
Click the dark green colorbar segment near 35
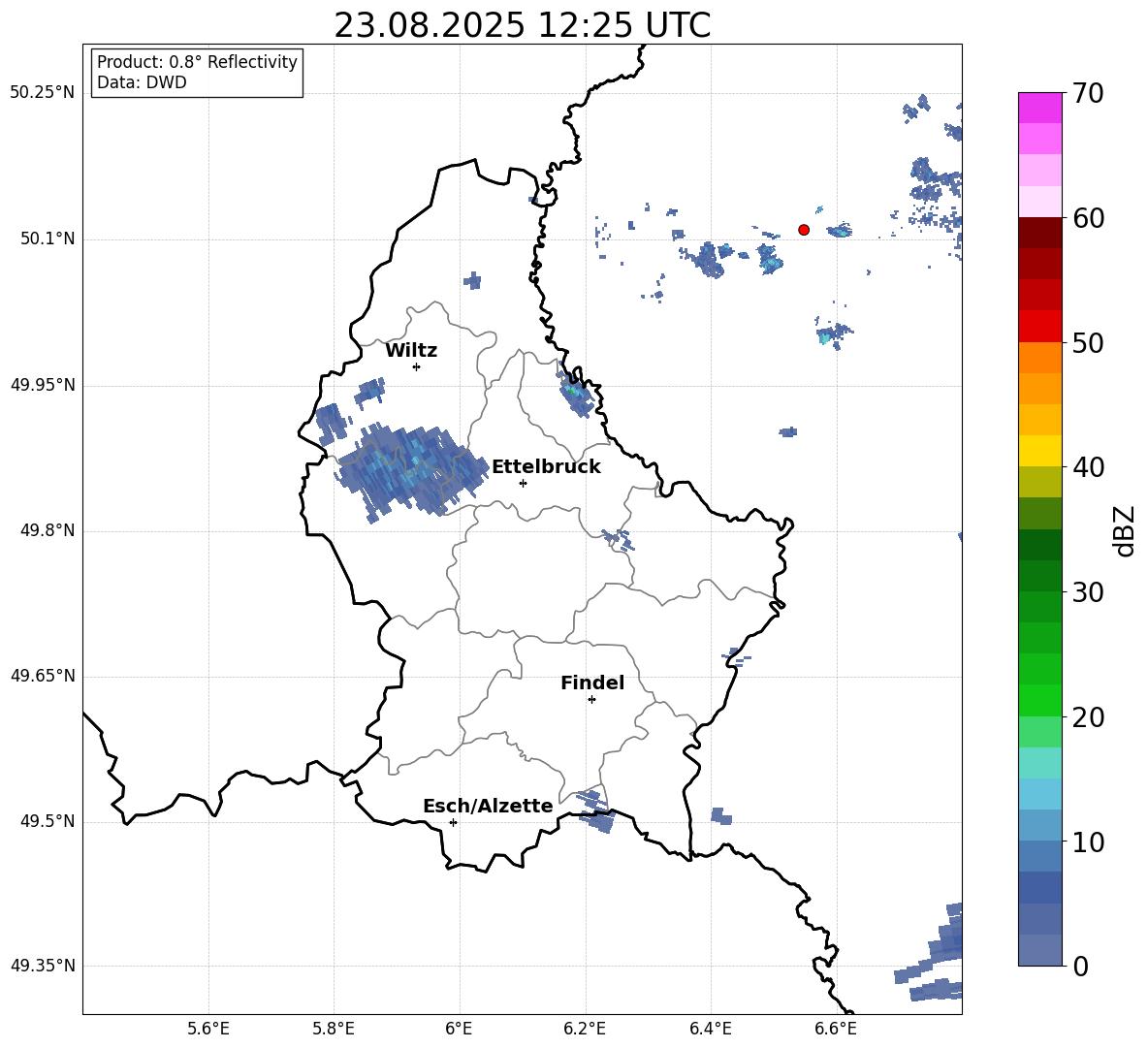(x=1040, y=545)
